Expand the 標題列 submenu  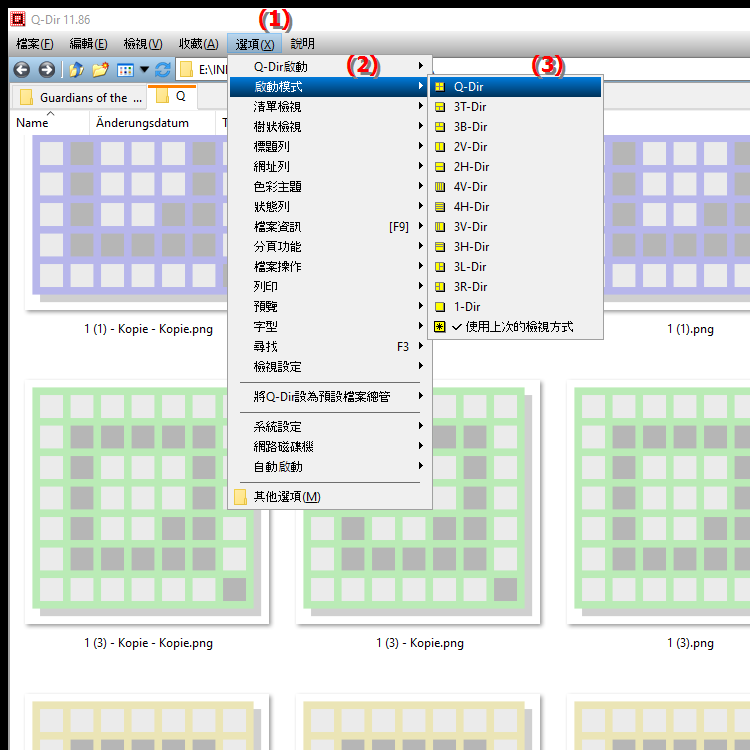[330, 147]
